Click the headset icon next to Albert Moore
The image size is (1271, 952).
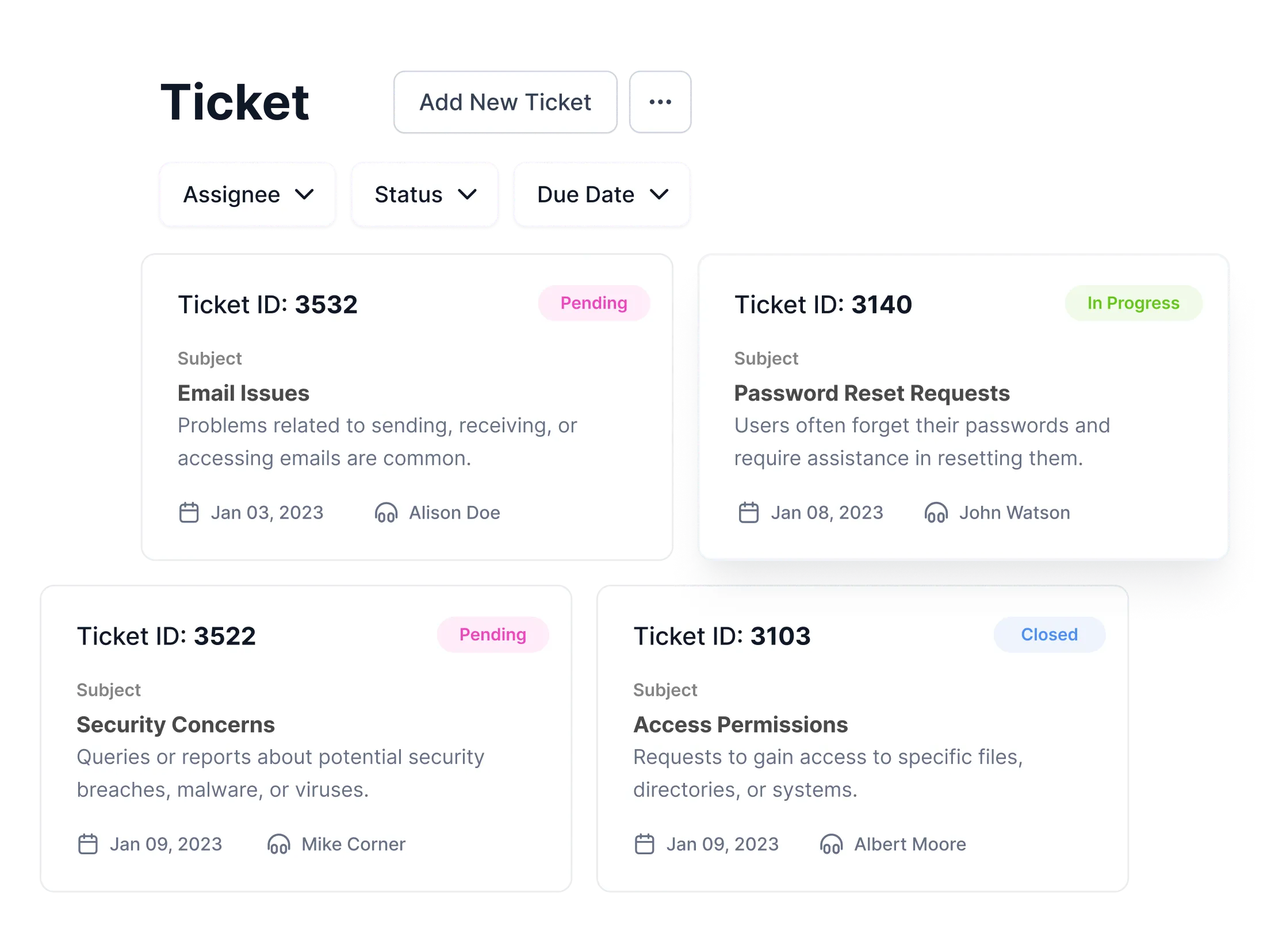(831, 844)
